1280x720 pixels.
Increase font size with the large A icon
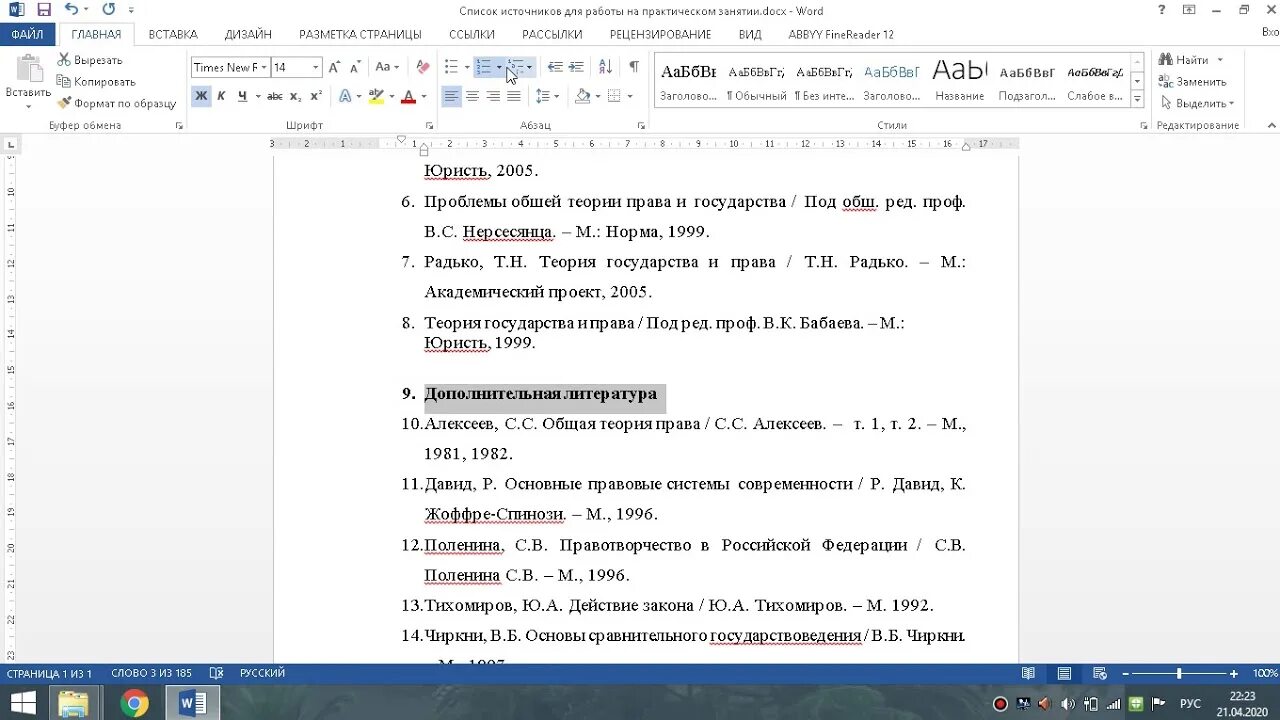coord(334,67)
